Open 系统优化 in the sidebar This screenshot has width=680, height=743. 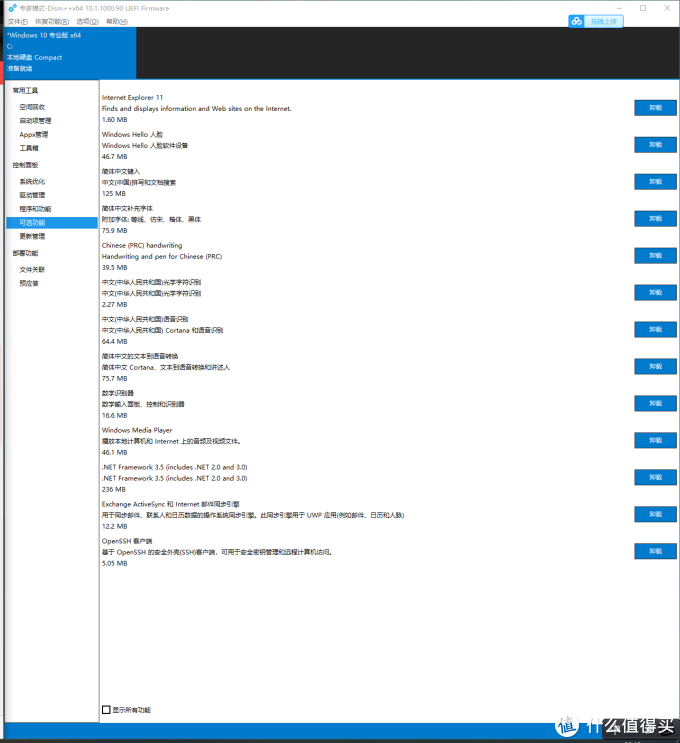point(32,181)
